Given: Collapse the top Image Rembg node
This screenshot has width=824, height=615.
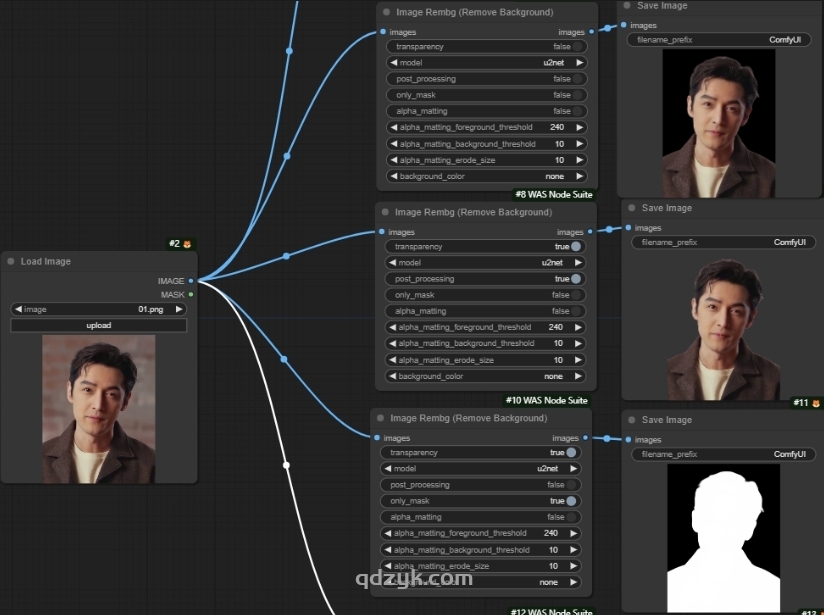Looking at the screenshot, I should point(385,12).
